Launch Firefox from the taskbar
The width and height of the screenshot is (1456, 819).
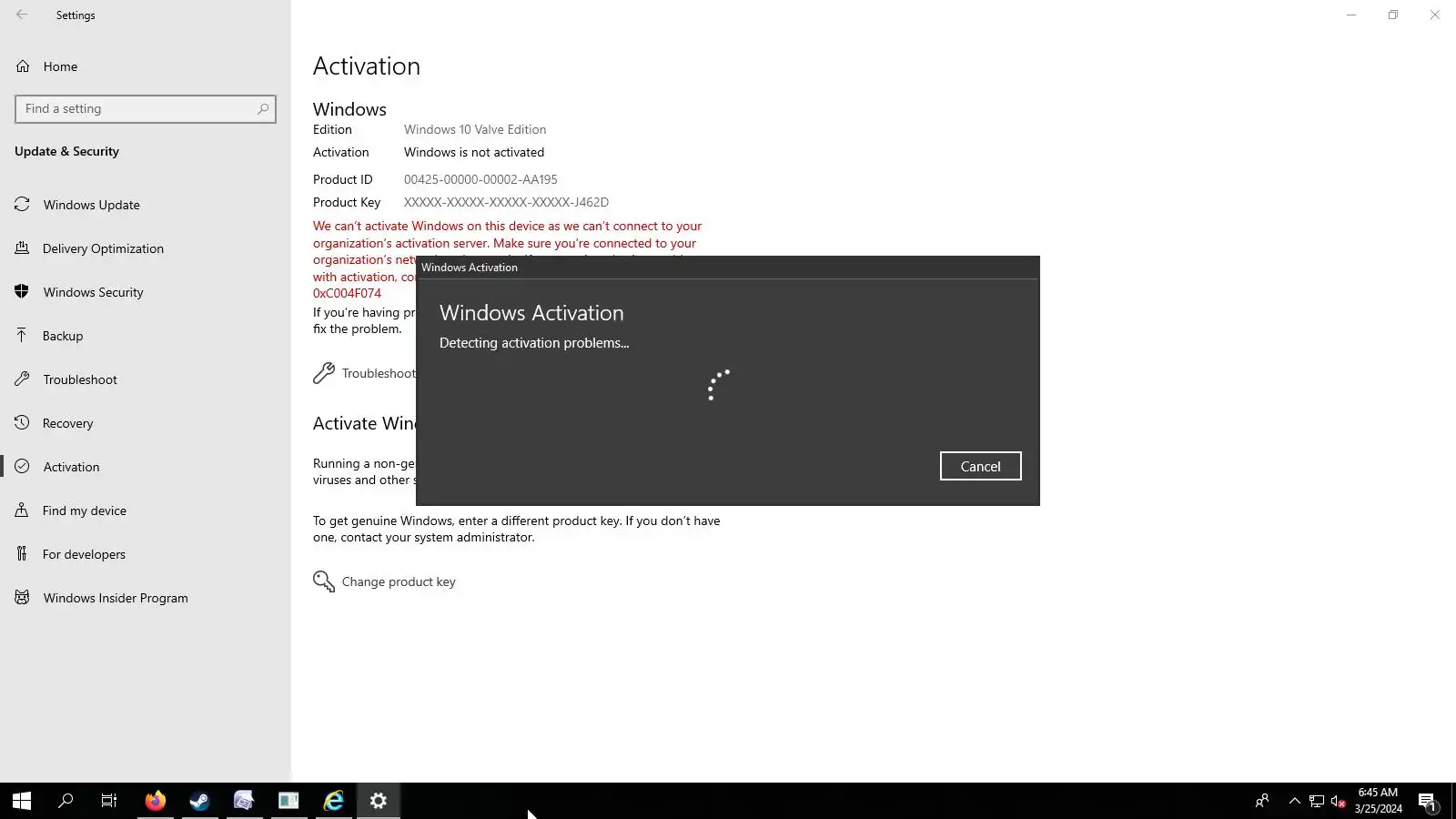coord(156,801)
